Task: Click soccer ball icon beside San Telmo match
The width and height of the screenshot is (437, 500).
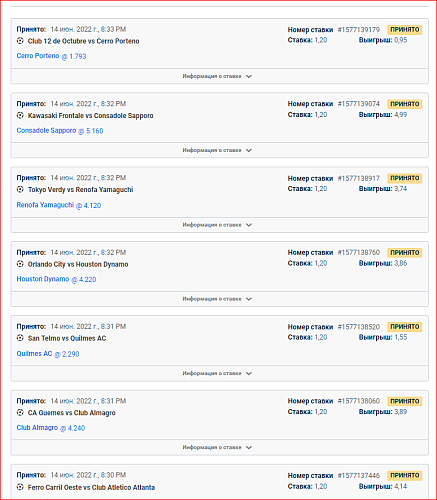Action: coord(20,338)
